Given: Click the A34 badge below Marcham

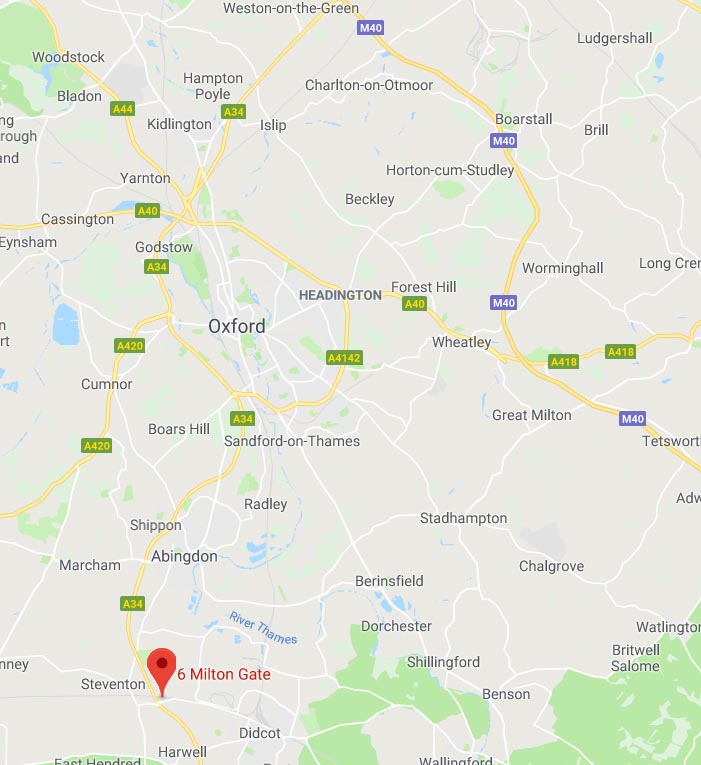Looking at the screenshot, I should click(132, 604).
